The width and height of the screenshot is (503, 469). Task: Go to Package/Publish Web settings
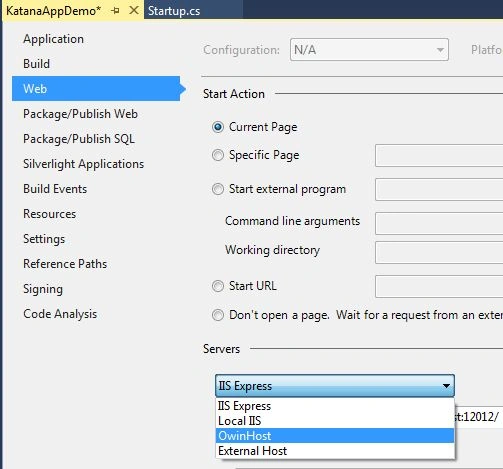(x=80, y=114)
